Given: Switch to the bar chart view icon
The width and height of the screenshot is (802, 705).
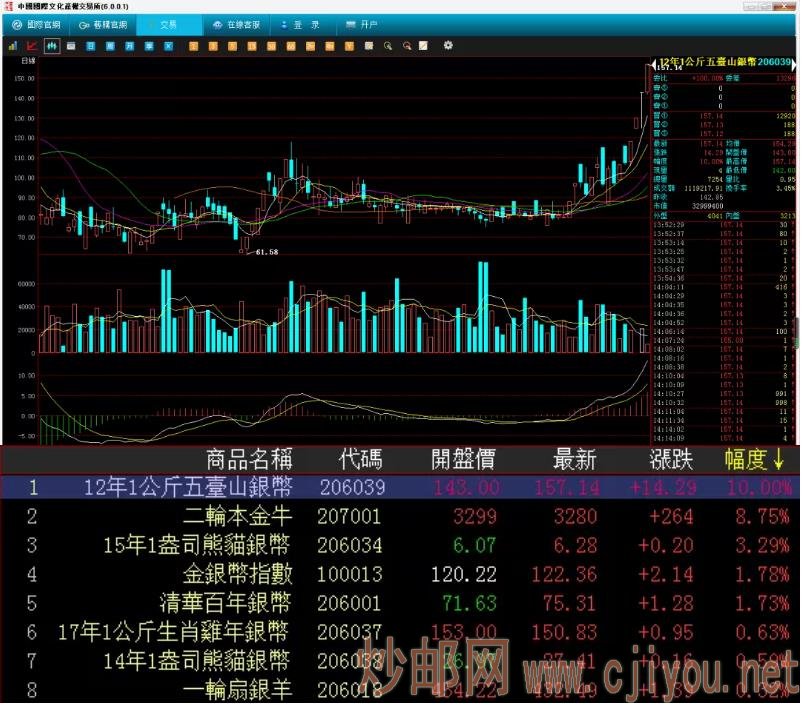Looking at the screenshot, I should pyautogui.click(x=14, y=45).
